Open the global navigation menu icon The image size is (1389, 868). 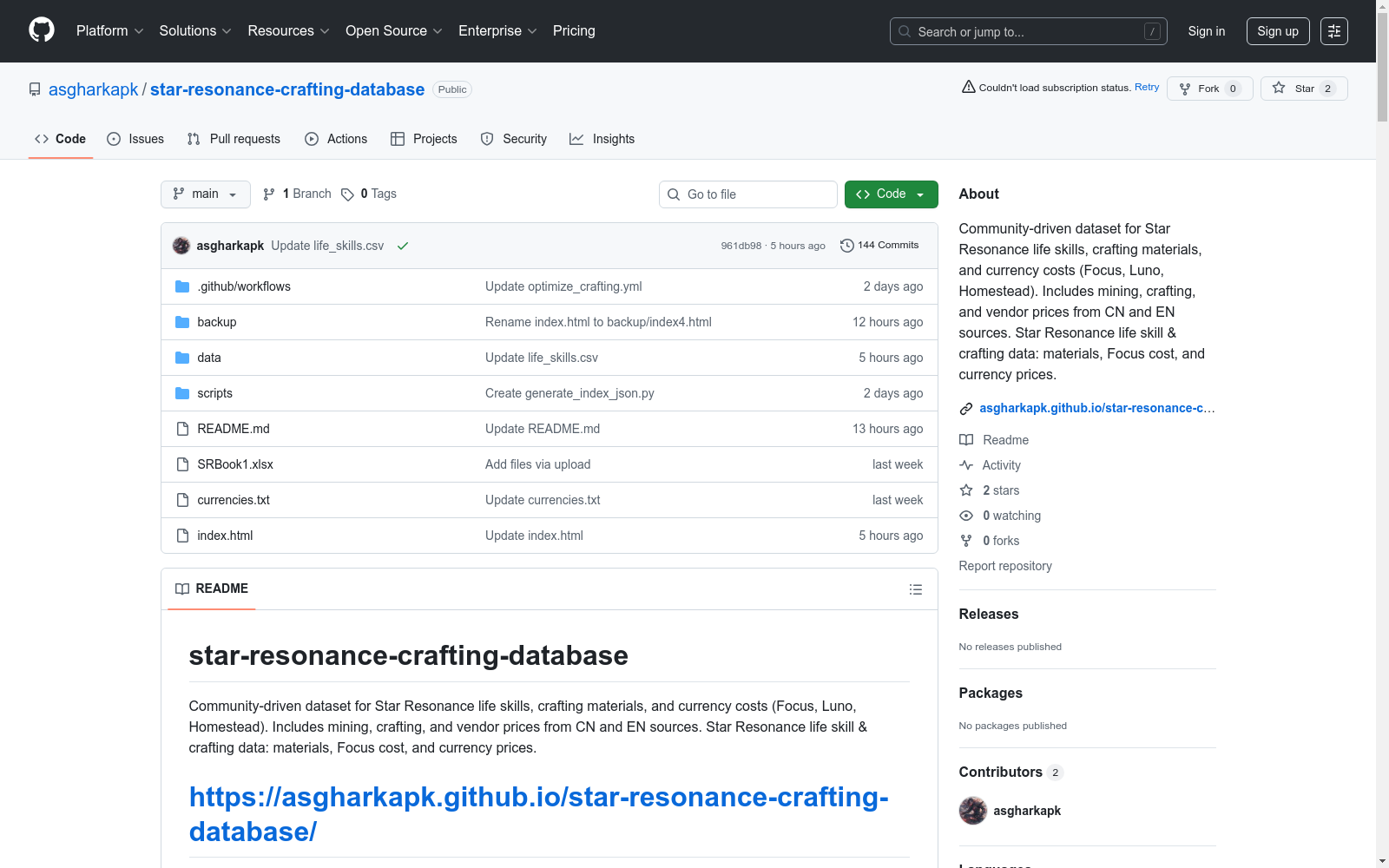[1334, 31]
